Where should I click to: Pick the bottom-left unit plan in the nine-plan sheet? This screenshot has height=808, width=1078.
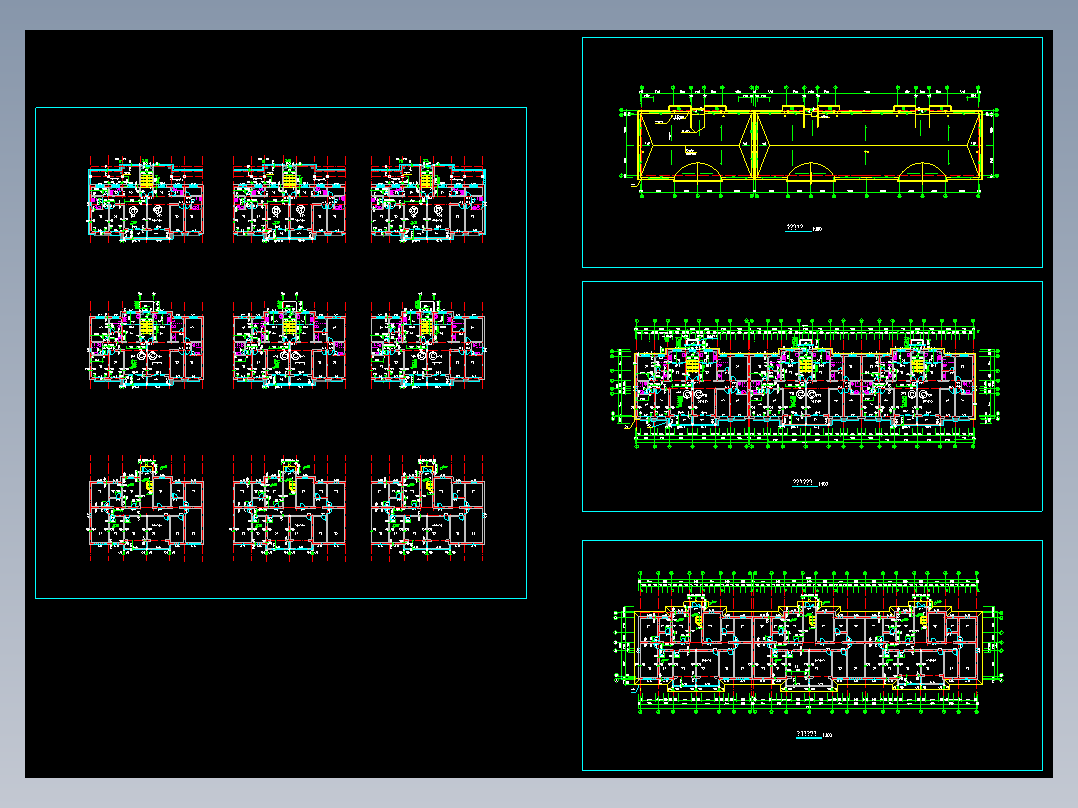tap(146, 507)
